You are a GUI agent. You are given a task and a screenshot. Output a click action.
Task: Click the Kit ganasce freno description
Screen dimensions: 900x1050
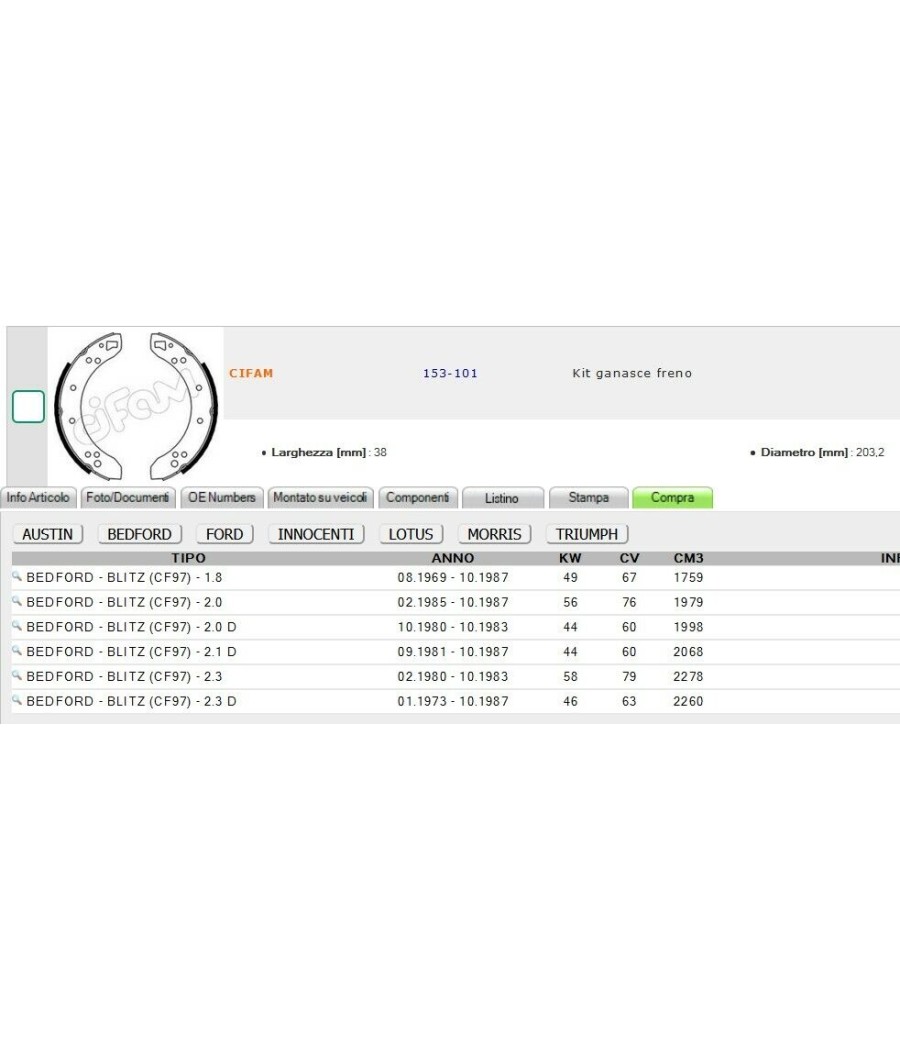pyautogui.click(x=632, y=373)
